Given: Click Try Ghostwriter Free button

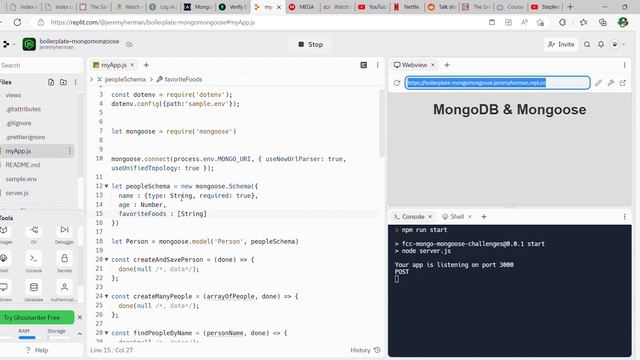Looking at the screenshot, I should point(36,318).
